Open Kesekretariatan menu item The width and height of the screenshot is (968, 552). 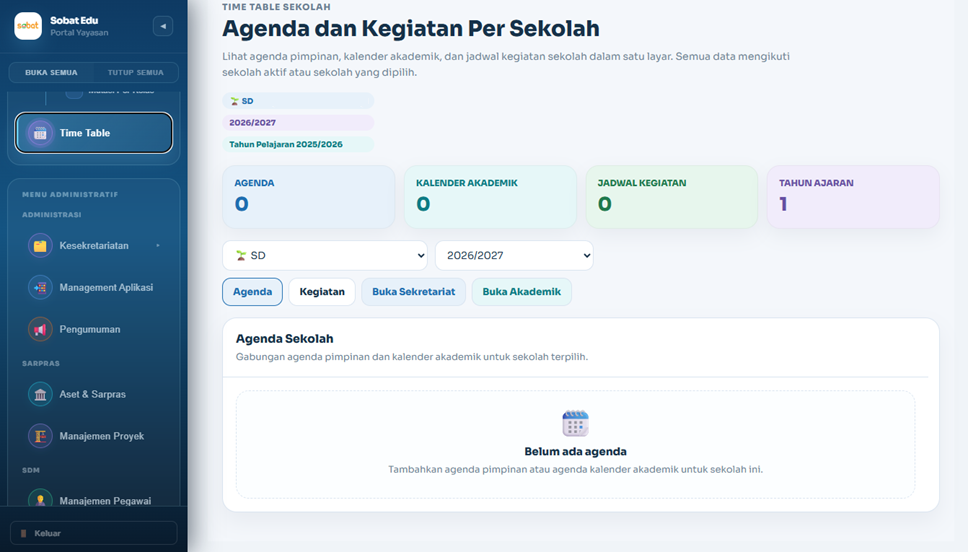(x=94, y=245)
